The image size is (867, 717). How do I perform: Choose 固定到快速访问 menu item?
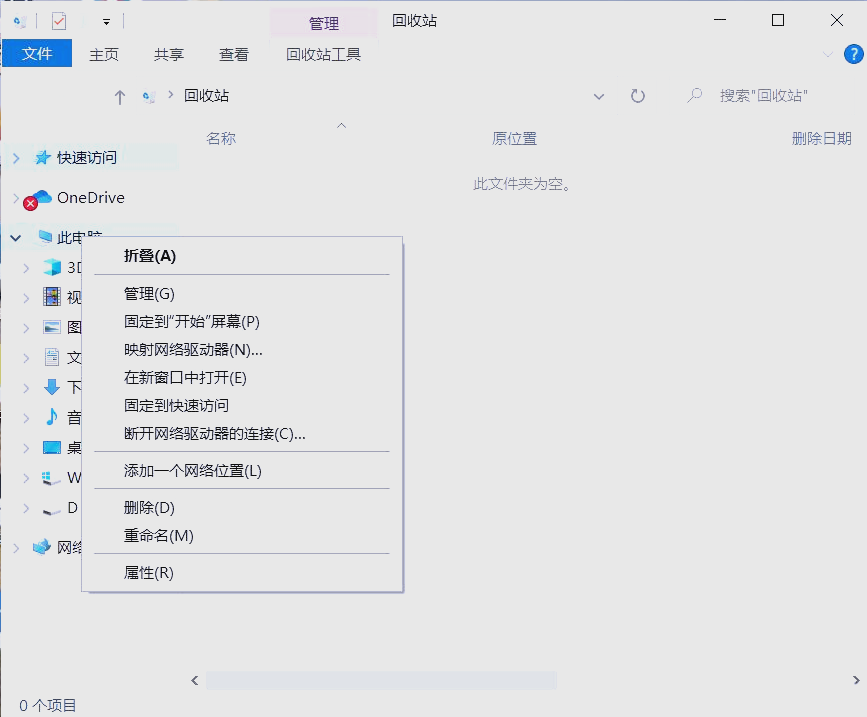tap(242, 406)
